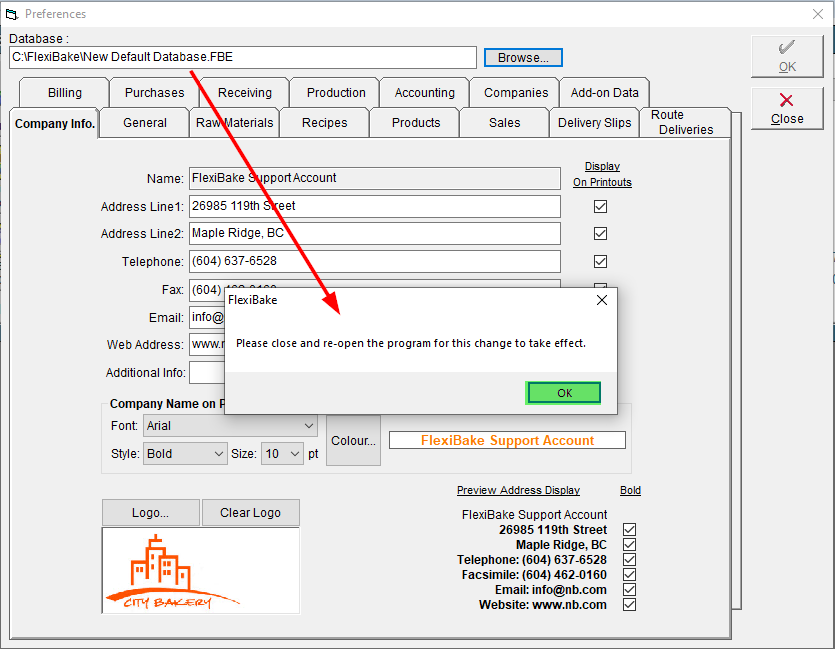Click preview text 'Facsimile: (604) 462-0160'

(534, 575)
